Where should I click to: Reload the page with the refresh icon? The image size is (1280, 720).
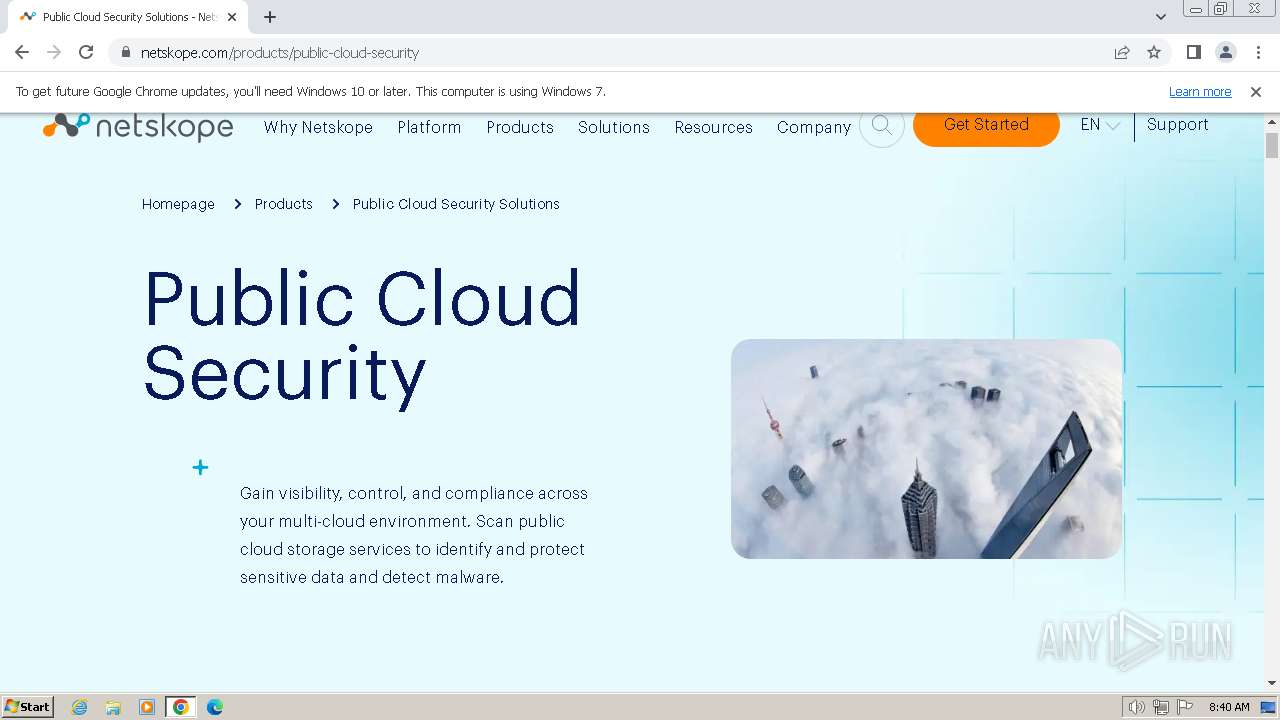[86, 52]
